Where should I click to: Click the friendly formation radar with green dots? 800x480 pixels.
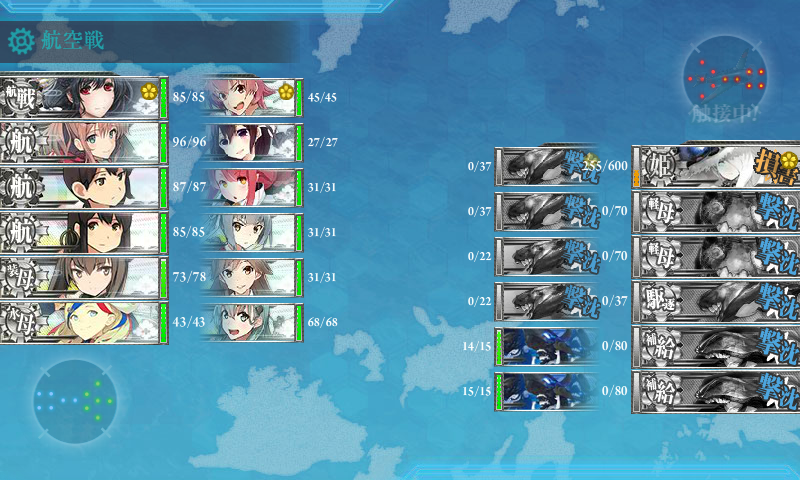point(75,401)
